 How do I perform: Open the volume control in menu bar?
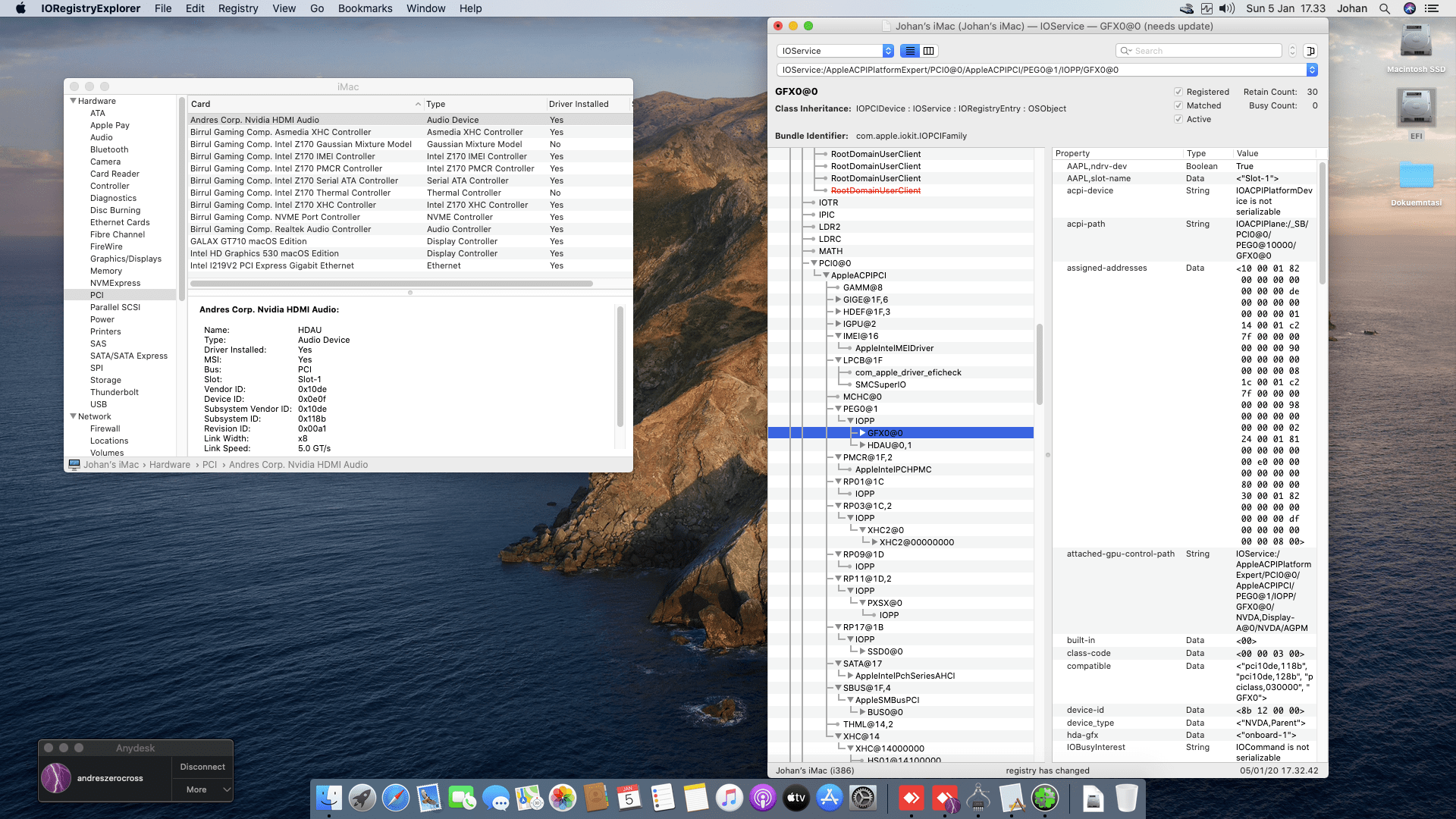(1227, 8)
